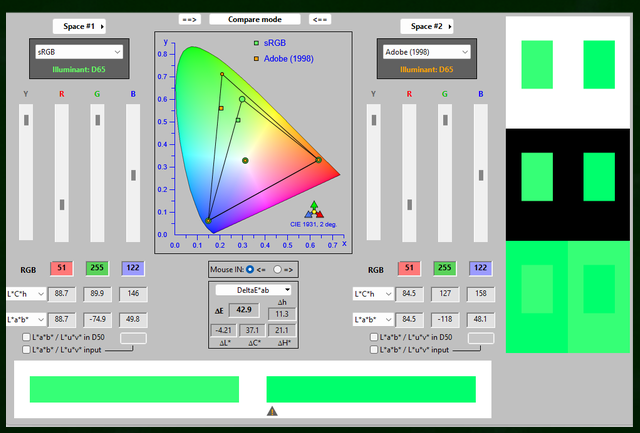Enable Space #2 L*a*b* / L*u*v* input
640x433 pixels.
(x=373, y=350)
